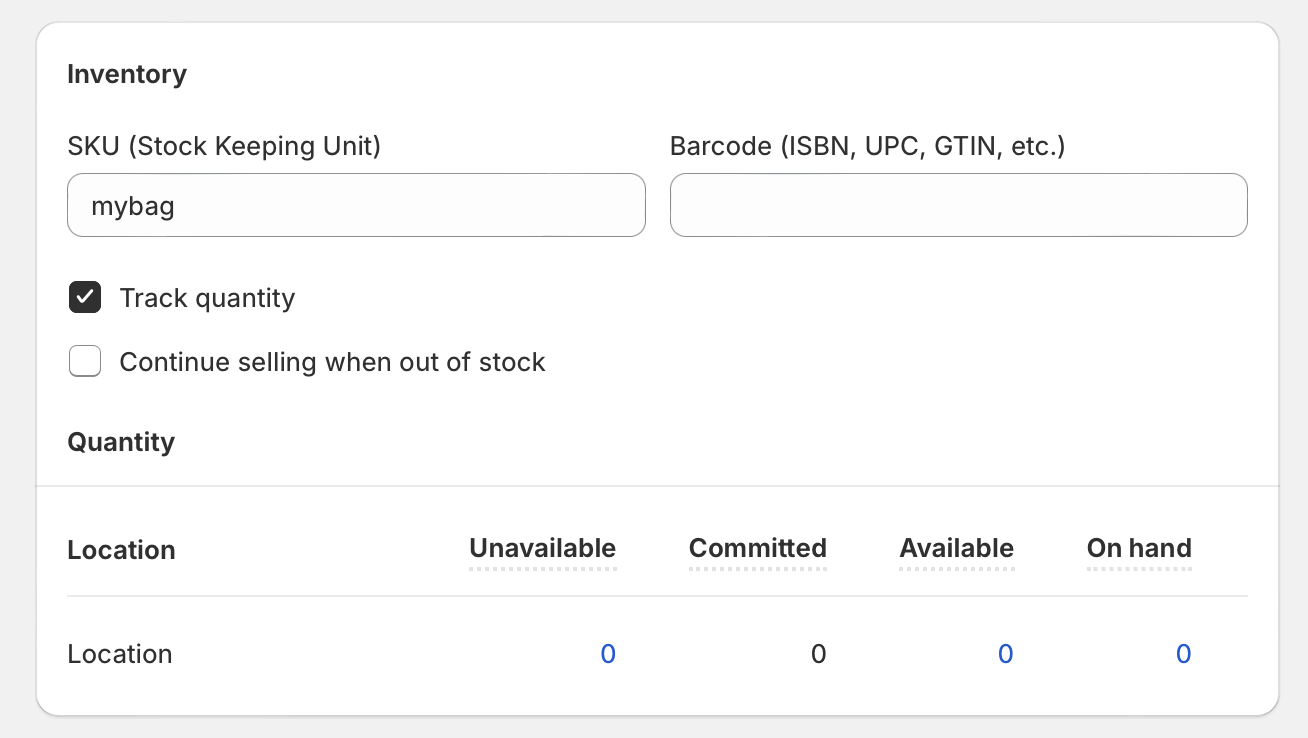Click the Committed quantity value
Screen dimensions: 1308x738
pos(818,654)
